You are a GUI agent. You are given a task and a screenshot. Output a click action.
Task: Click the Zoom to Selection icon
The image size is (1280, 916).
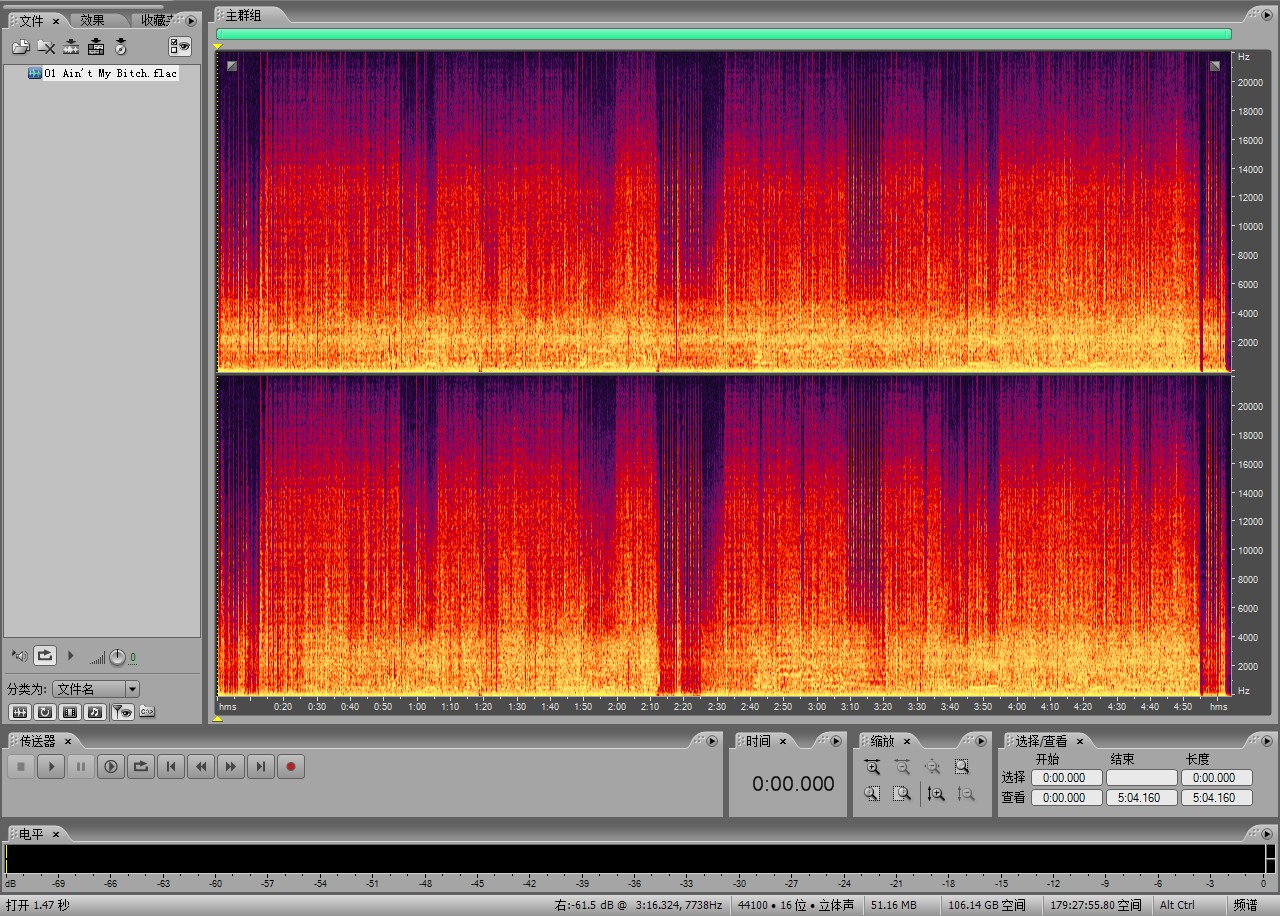(962, 767)
